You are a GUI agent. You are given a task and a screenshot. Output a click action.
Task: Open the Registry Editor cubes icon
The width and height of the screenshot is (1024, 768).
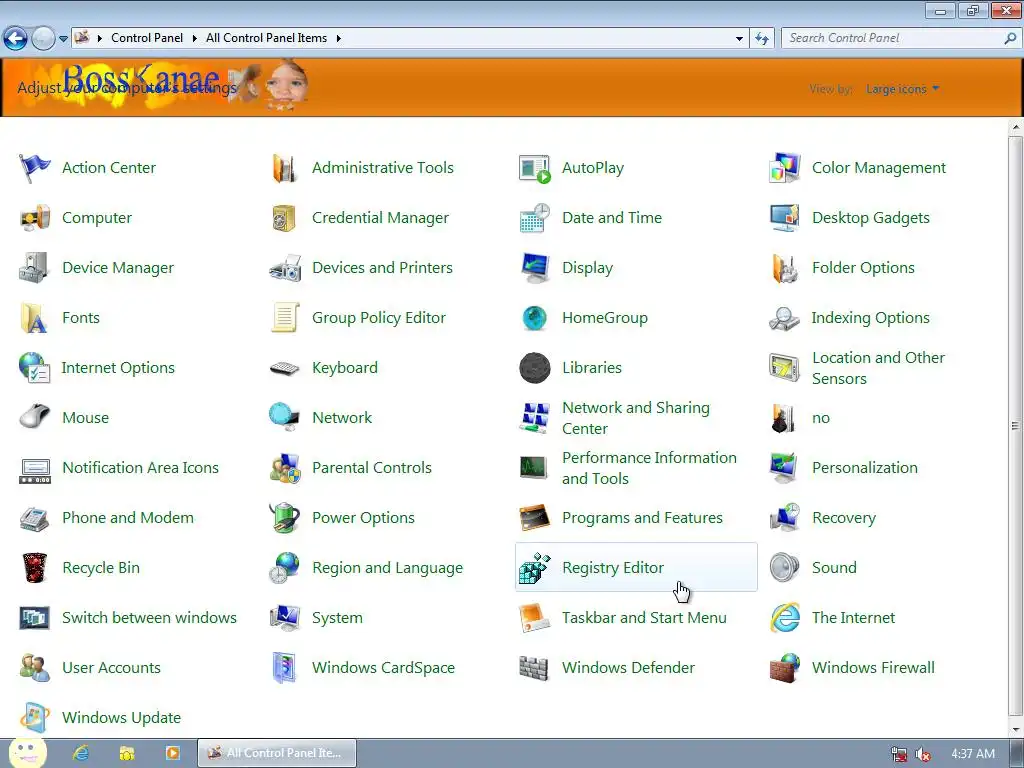click(534, 568)
